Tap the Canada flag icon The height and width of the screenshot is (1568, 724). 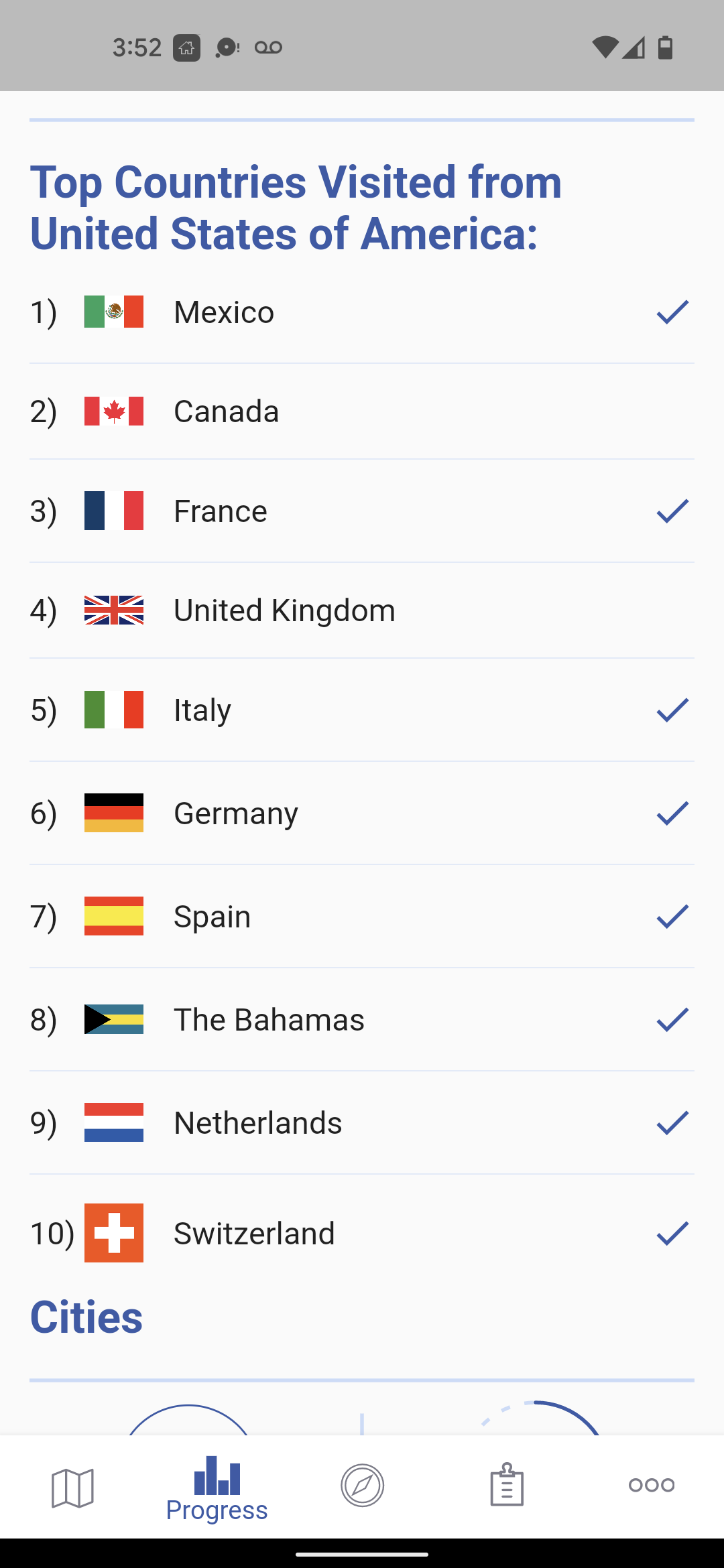click(x=114, y=411)
